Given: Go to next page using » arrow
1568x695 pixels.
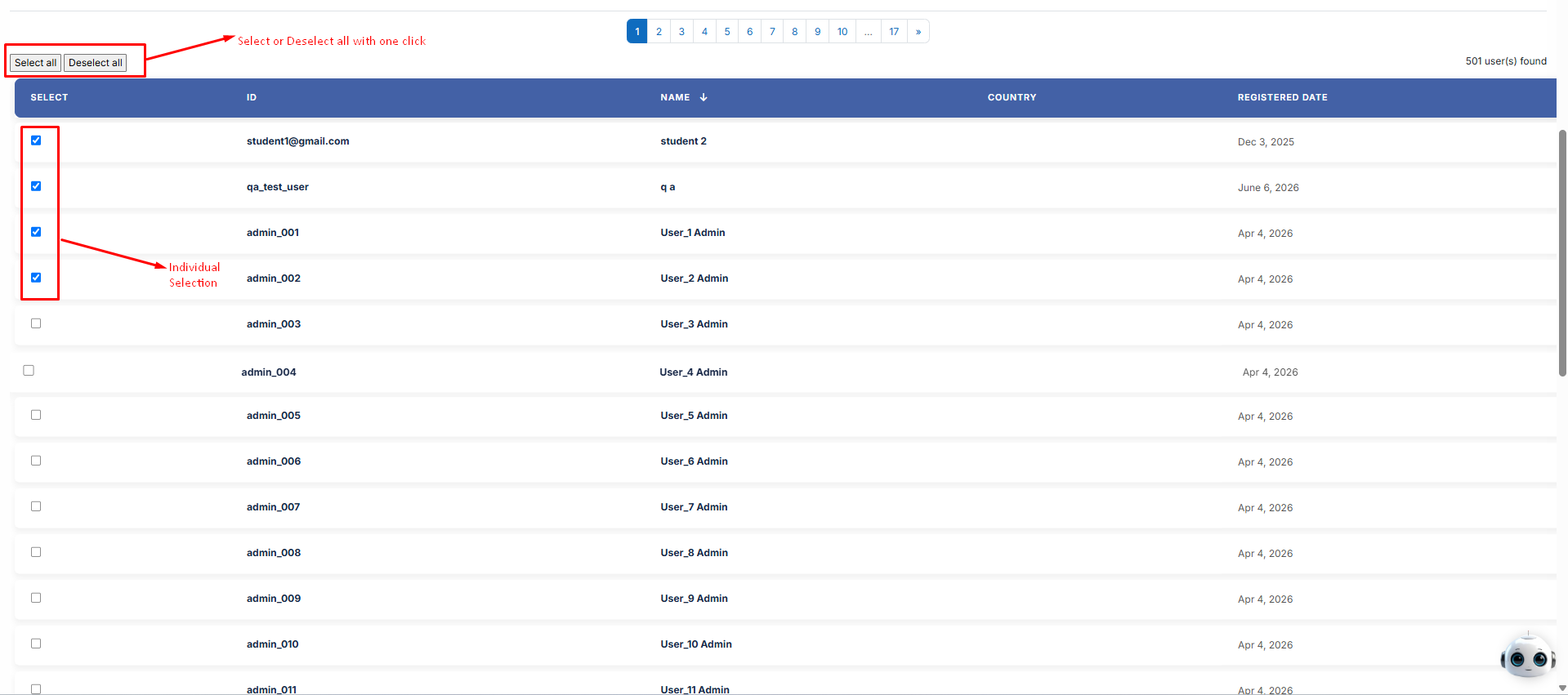Looking at the screenshot, I should tap(918, 32).
